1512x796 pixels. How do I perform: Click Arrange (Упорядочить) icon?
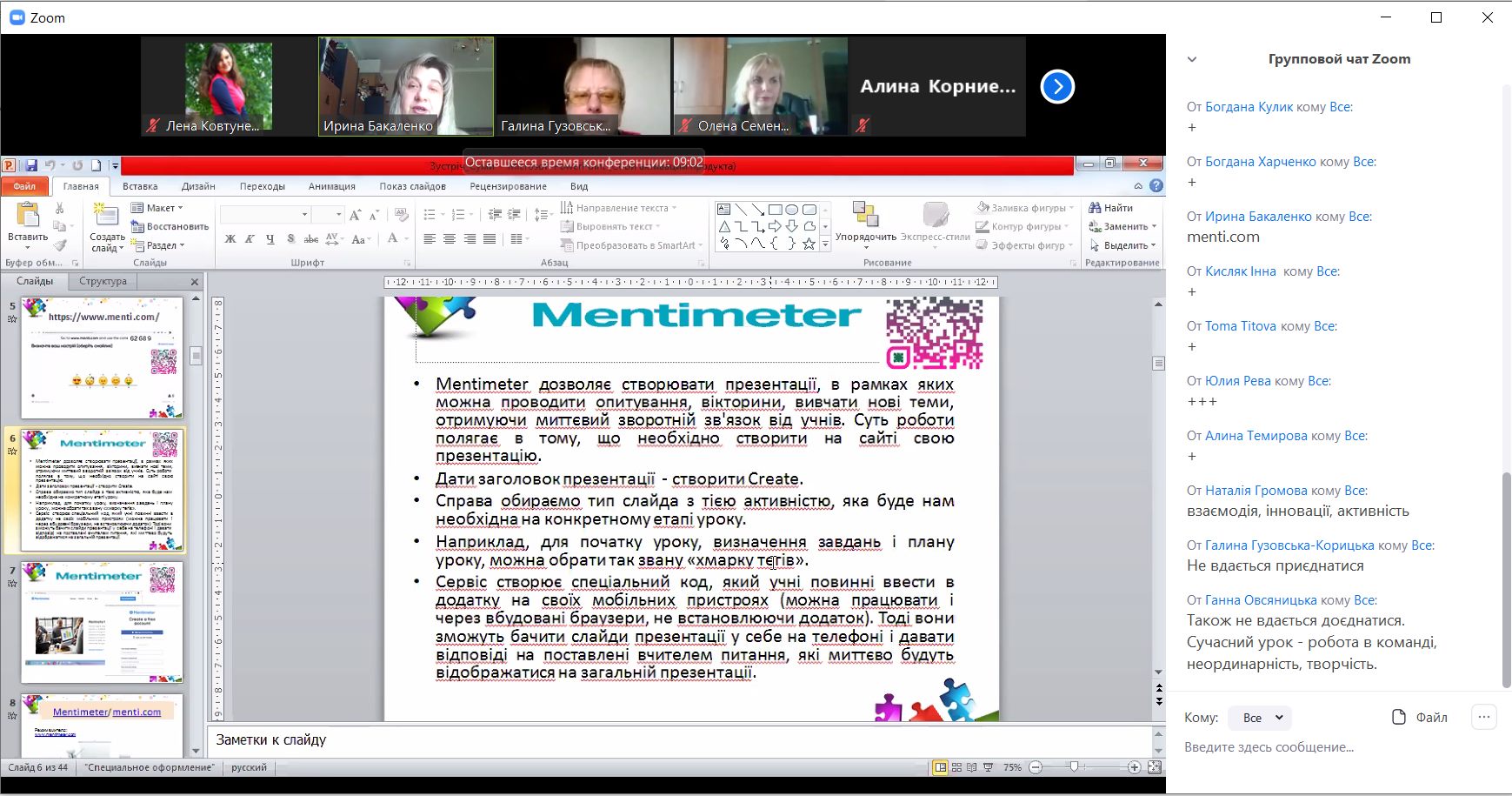click(x=865, y=214)
